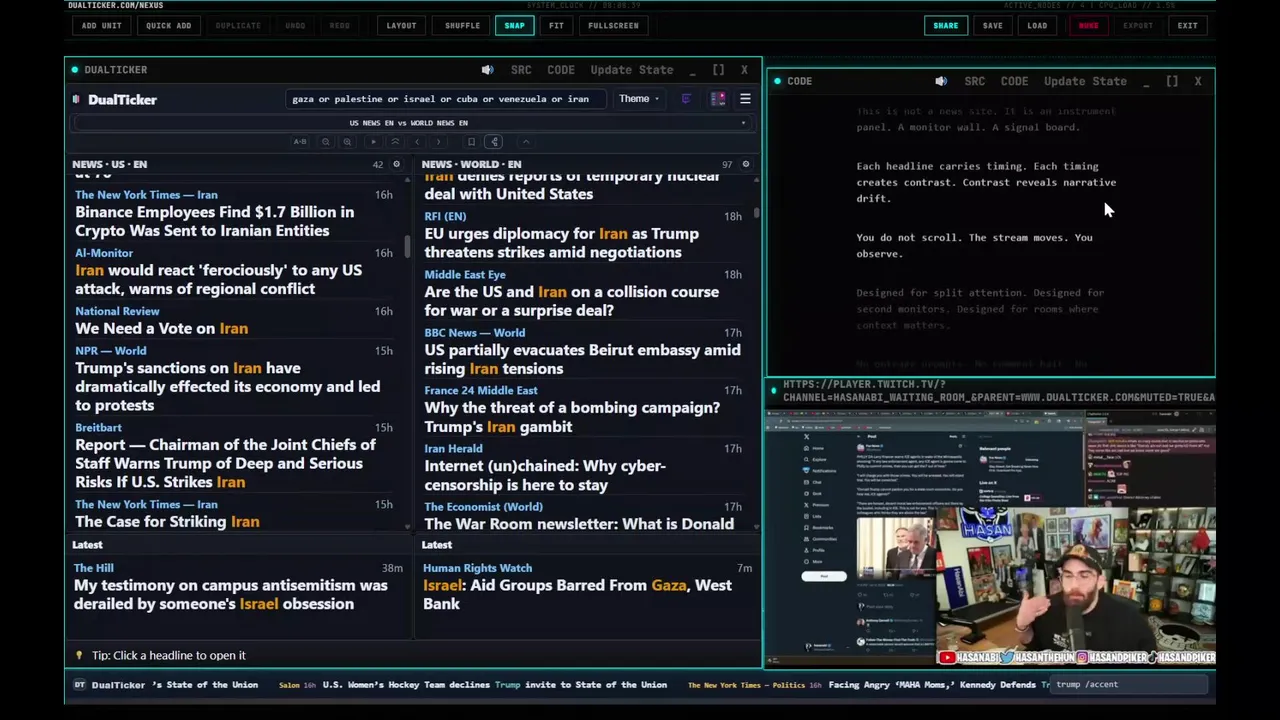Click the double-chevron up icon in feed toolbar
1280x720 pixels.
point(395,142)
